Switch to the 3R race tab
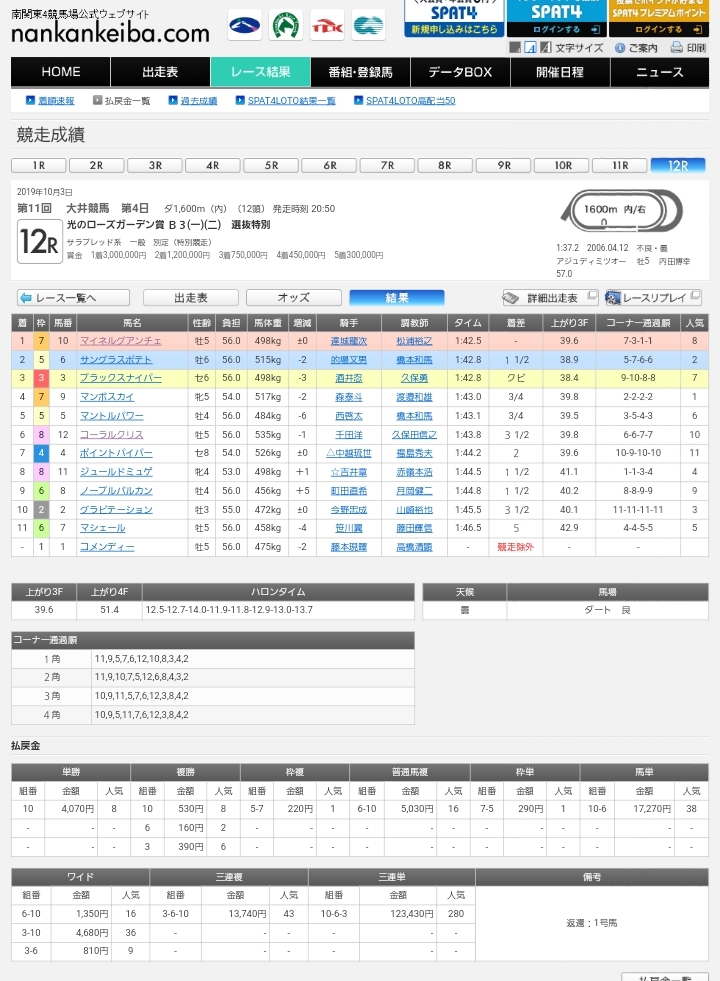 (155, 165)
